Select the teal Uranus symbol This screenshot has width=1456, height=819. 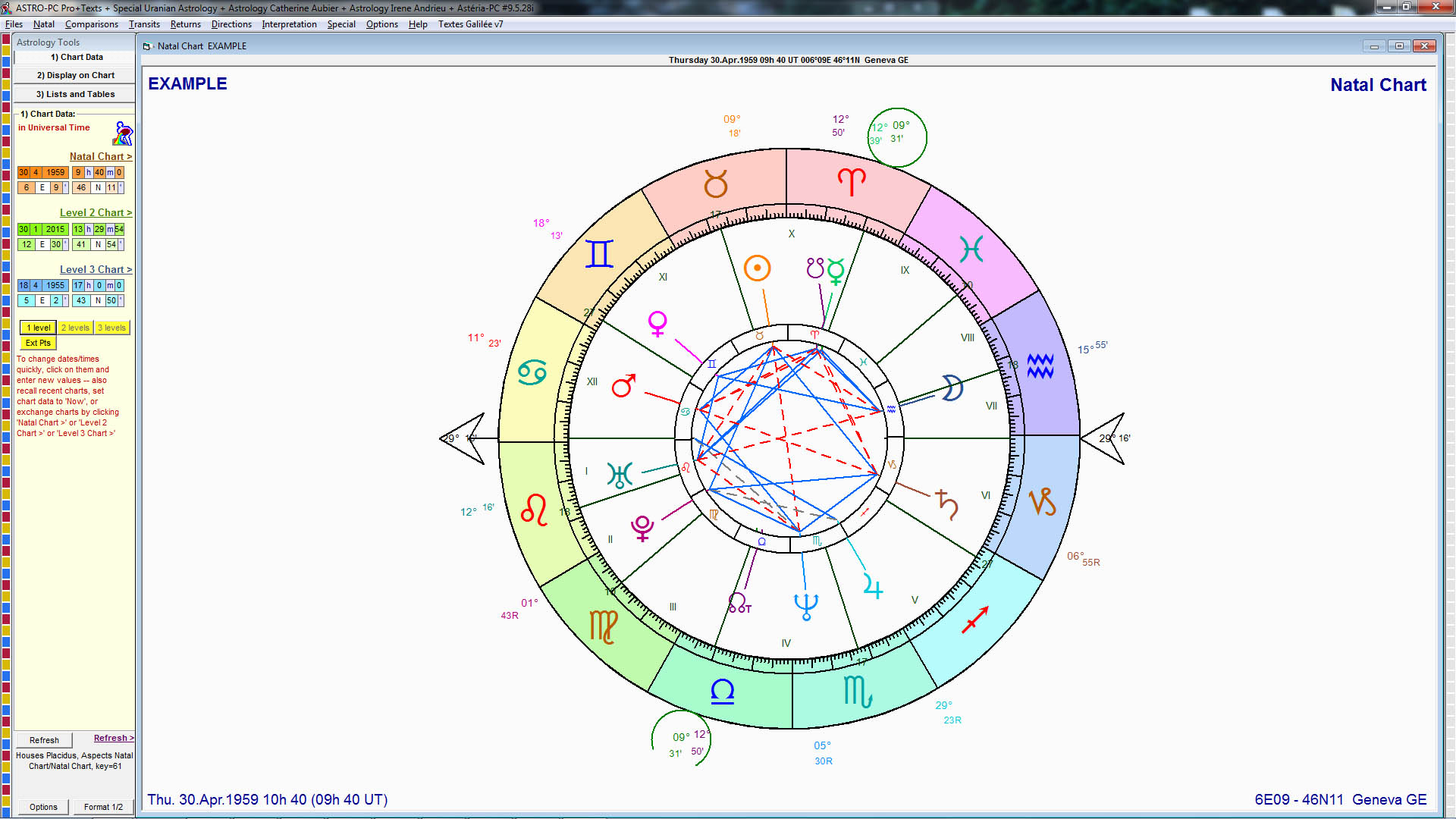click(x=620, y=475)
